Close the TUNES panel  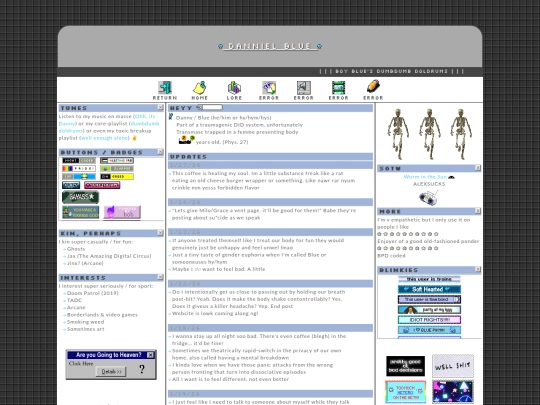tap(160, 108)
